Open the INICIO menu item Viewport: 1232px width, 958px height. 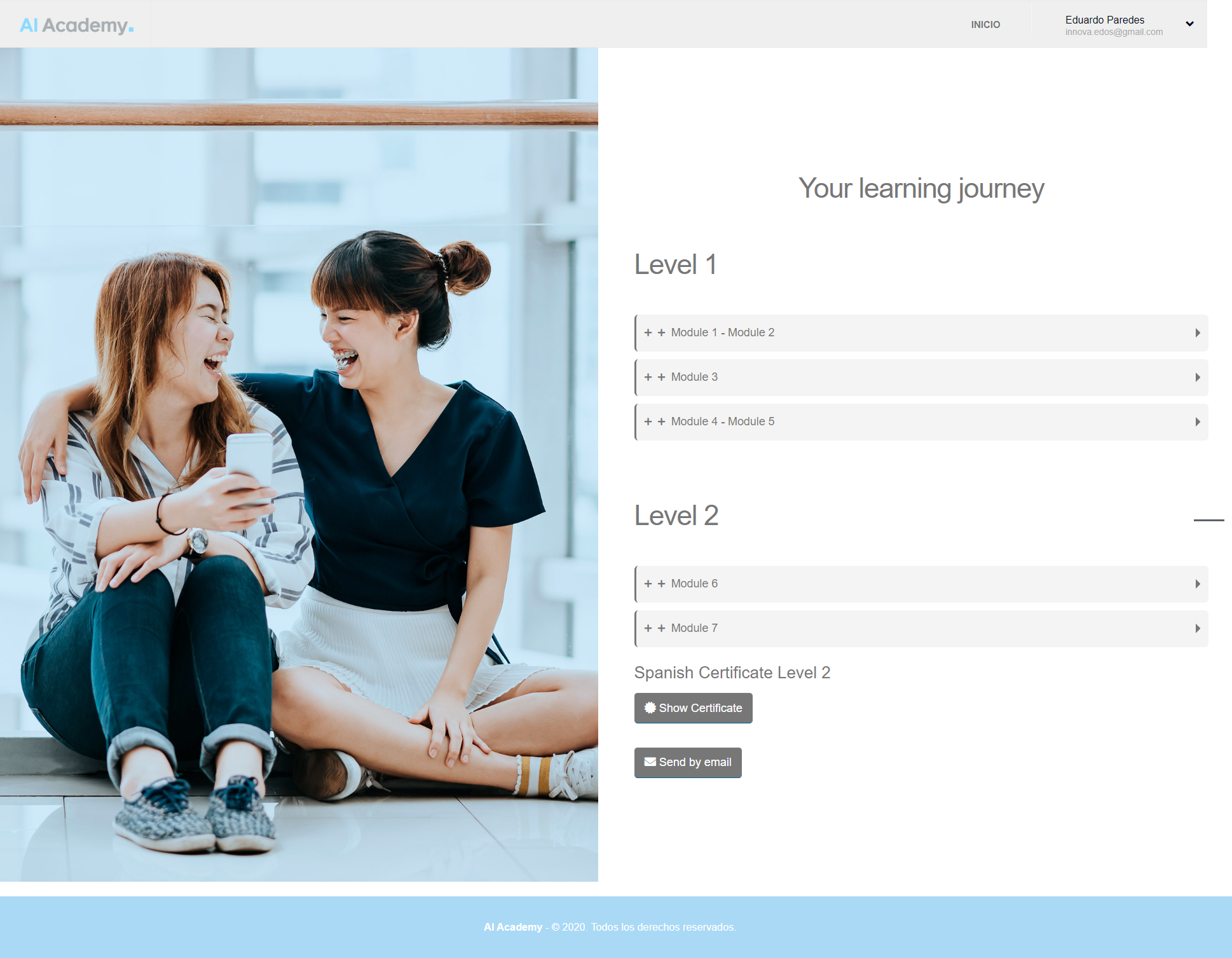click(x=985, y=25)
